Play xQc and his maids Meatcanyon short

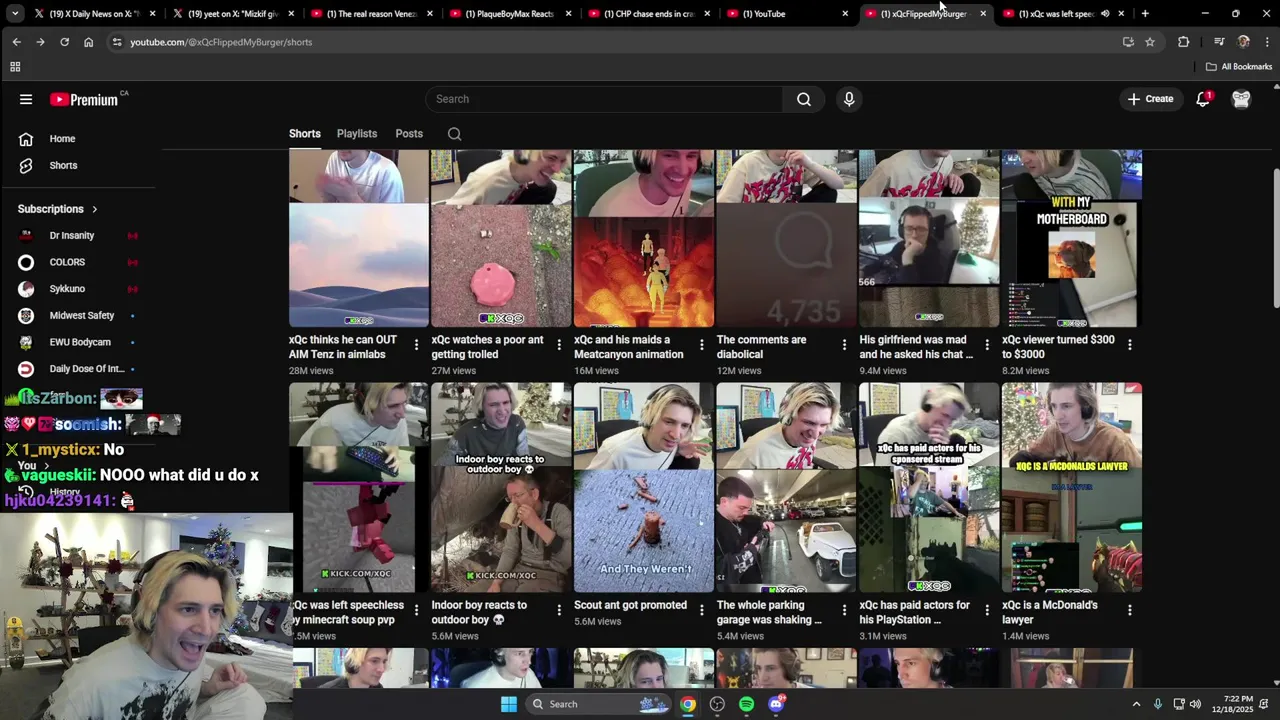pyautogui.click(x=644, y=239)
